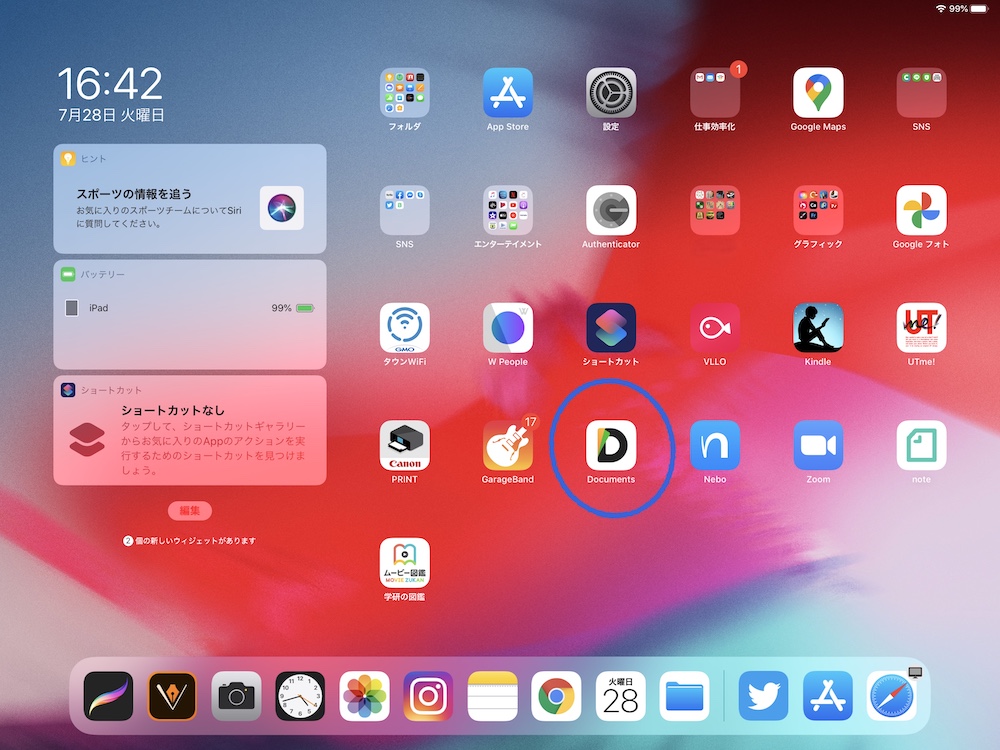Tap the date 7月28日 火曜日
The image size is (1000, 750).
click(112, 115)
